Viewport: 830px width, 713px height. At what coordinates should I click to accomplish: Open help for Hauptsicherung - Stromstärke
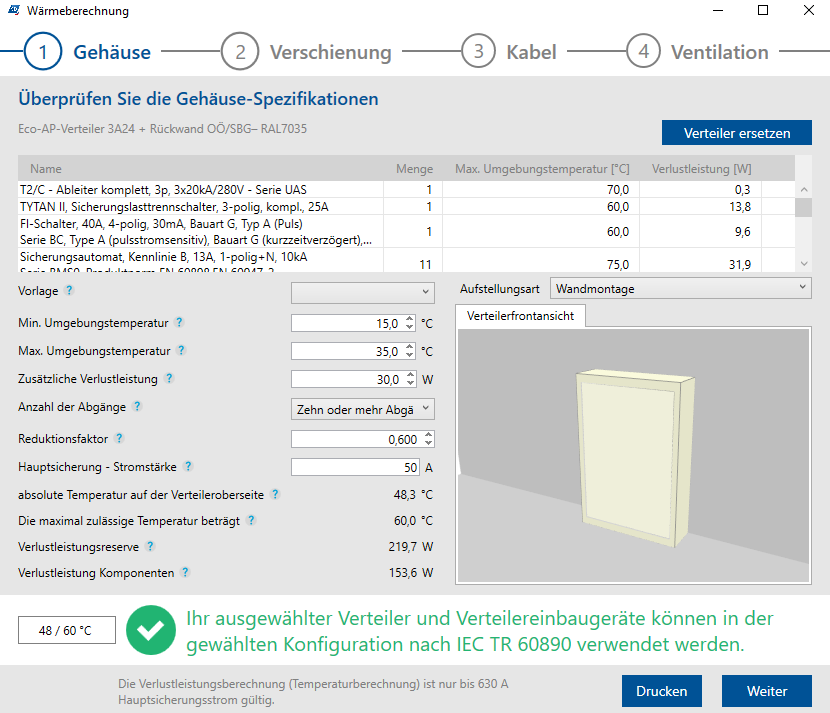click(188, 466)
